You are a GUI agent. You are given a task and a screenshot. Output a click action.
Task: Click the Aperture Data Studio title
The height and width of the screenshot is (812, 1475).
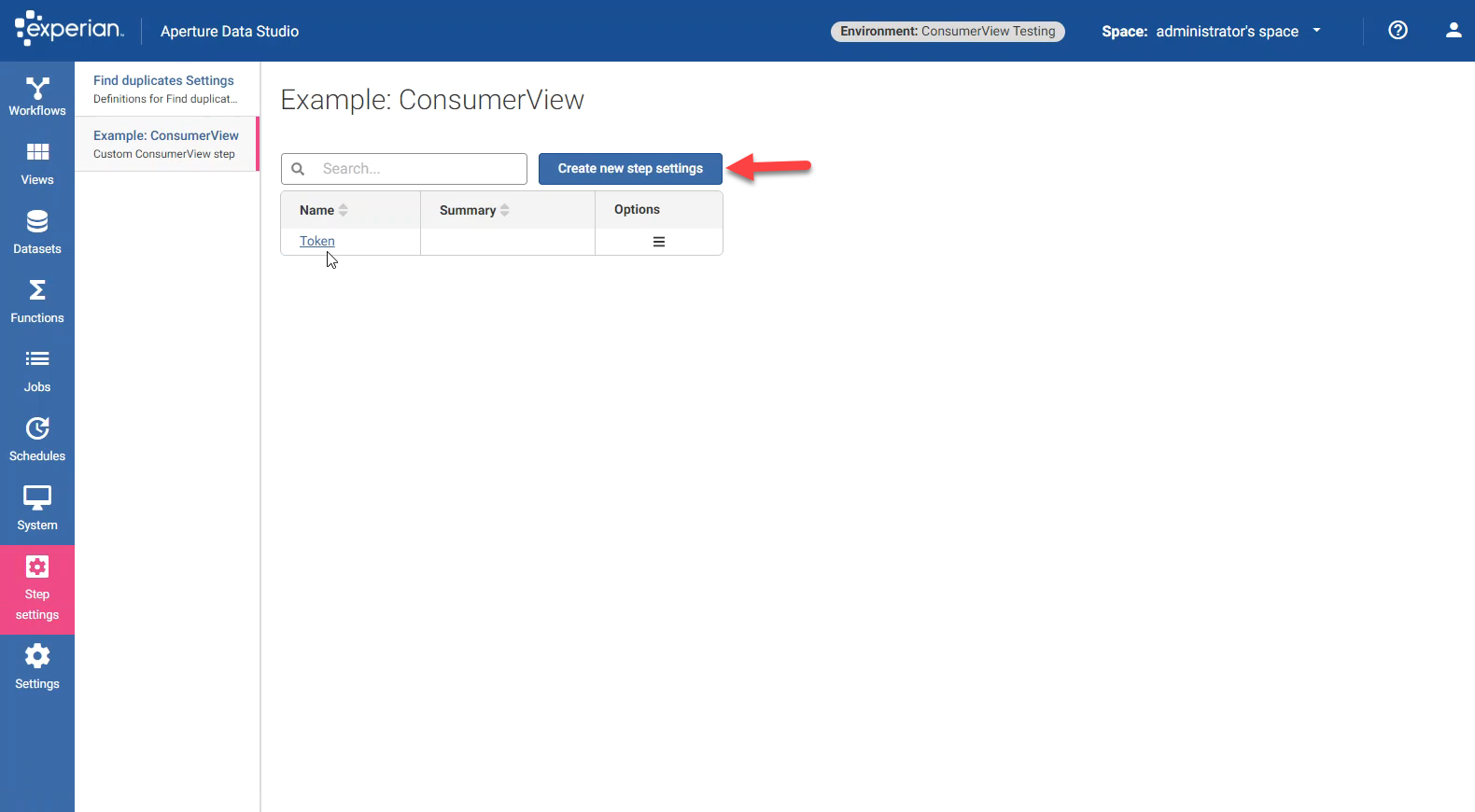point(230,31)
